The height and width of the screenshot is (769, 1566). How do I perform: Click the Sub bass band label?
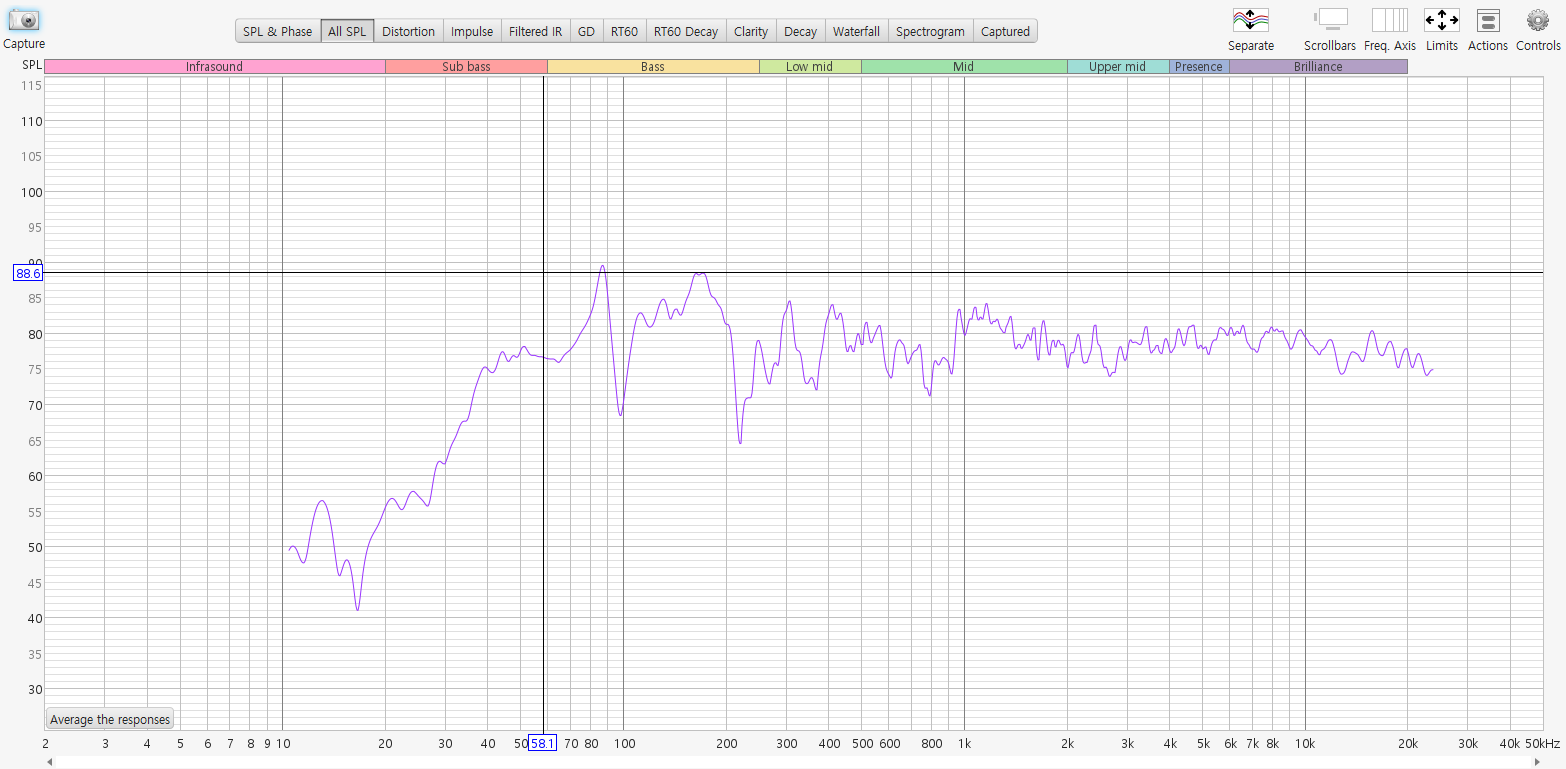point(466,67)
